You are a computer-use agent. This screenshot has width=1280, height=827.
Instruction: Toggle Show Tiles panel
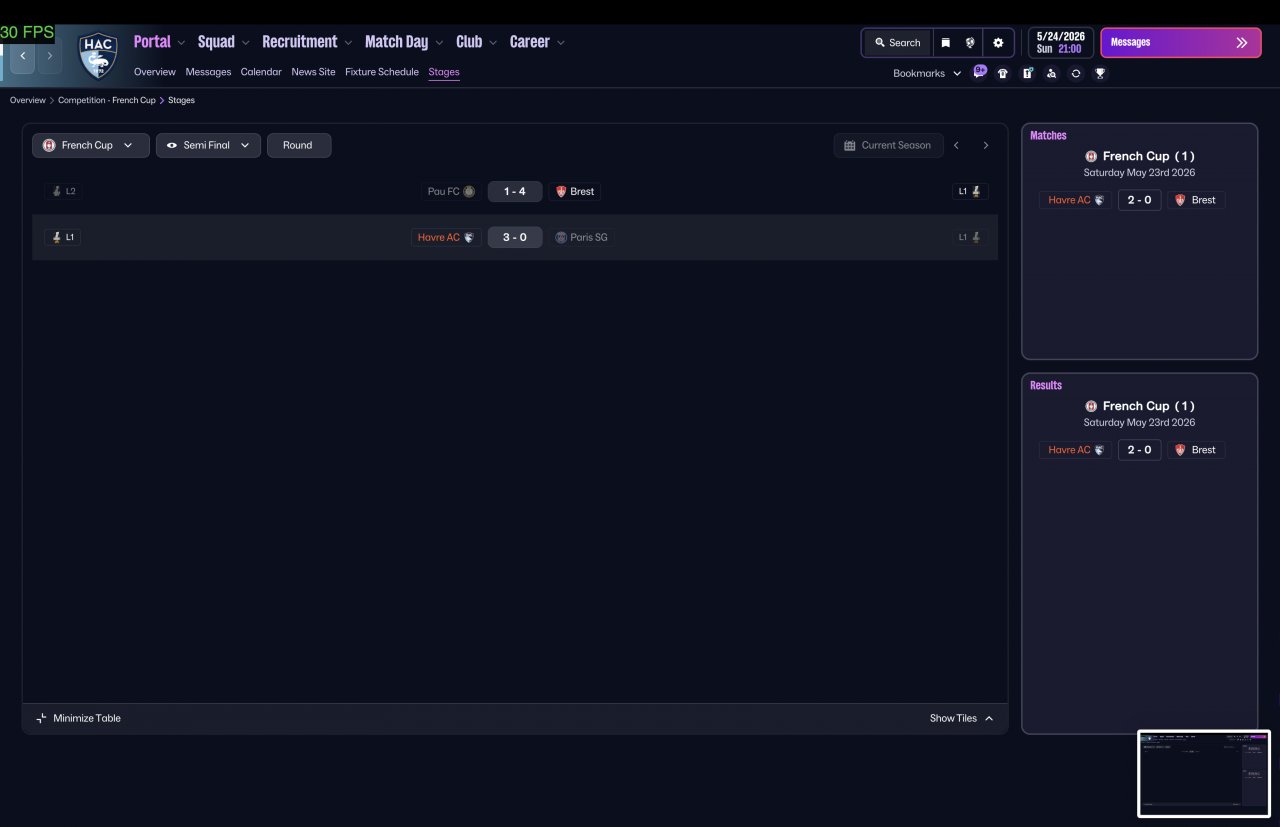point(962,718)
